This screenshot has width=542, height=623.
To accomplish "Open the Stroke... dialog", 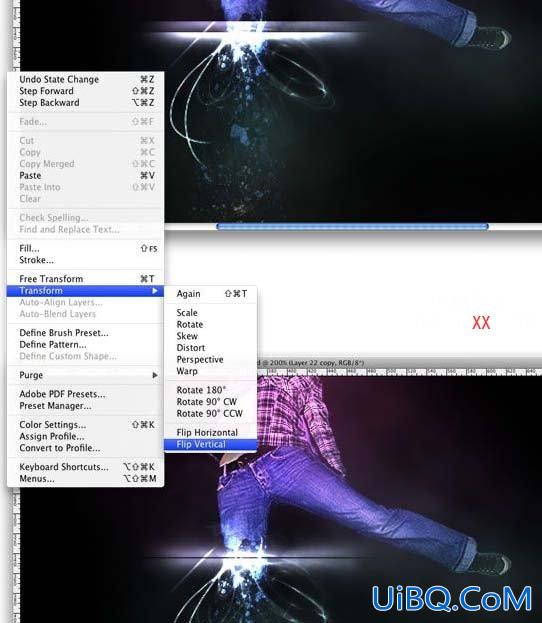I will 85,260.
